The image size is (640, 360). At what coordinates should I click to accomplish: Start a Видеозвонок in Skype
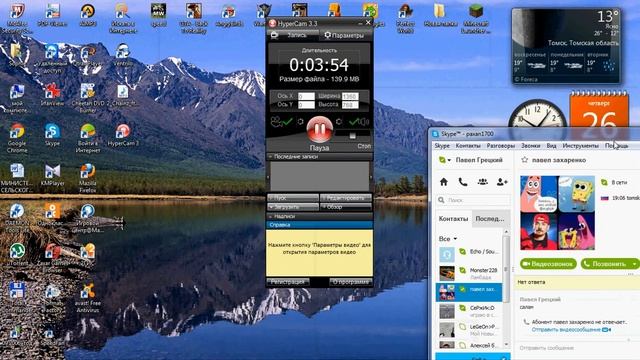click(548, 264)
